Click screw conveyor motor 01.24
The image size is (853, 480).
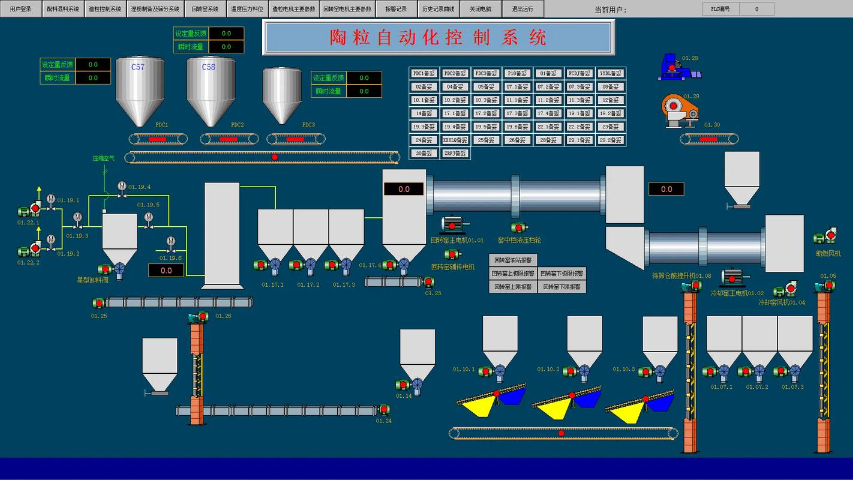(x=384, y=409)
